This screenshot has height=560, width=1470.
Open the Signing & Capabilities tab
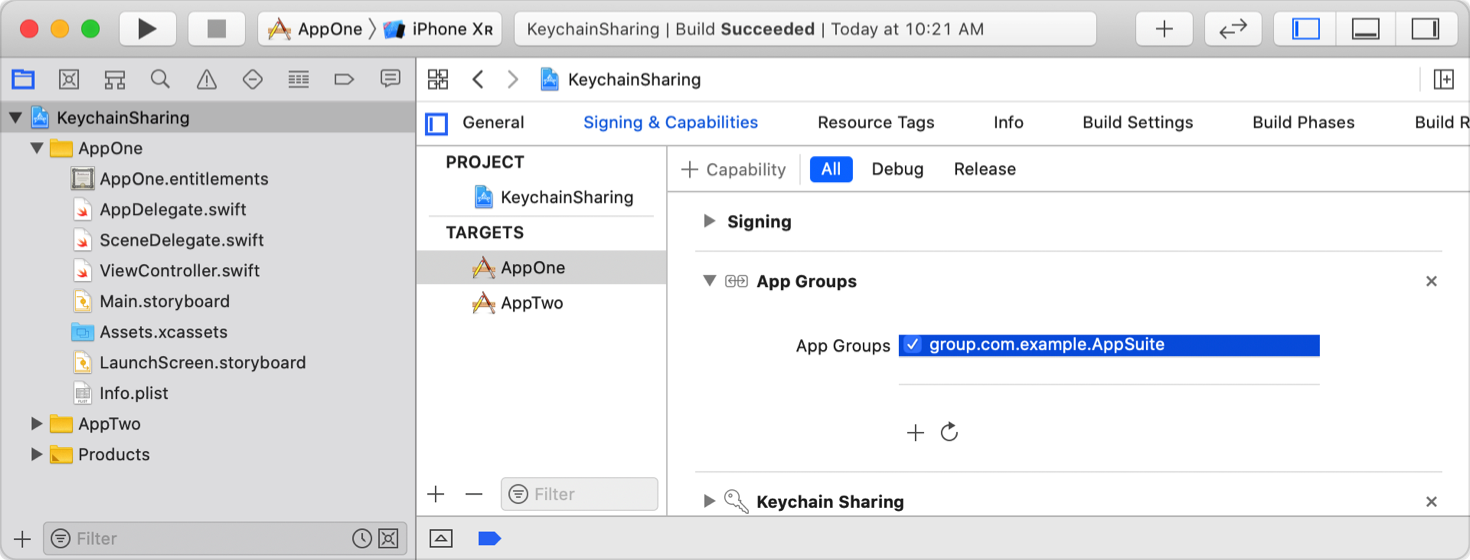point(670,122)
